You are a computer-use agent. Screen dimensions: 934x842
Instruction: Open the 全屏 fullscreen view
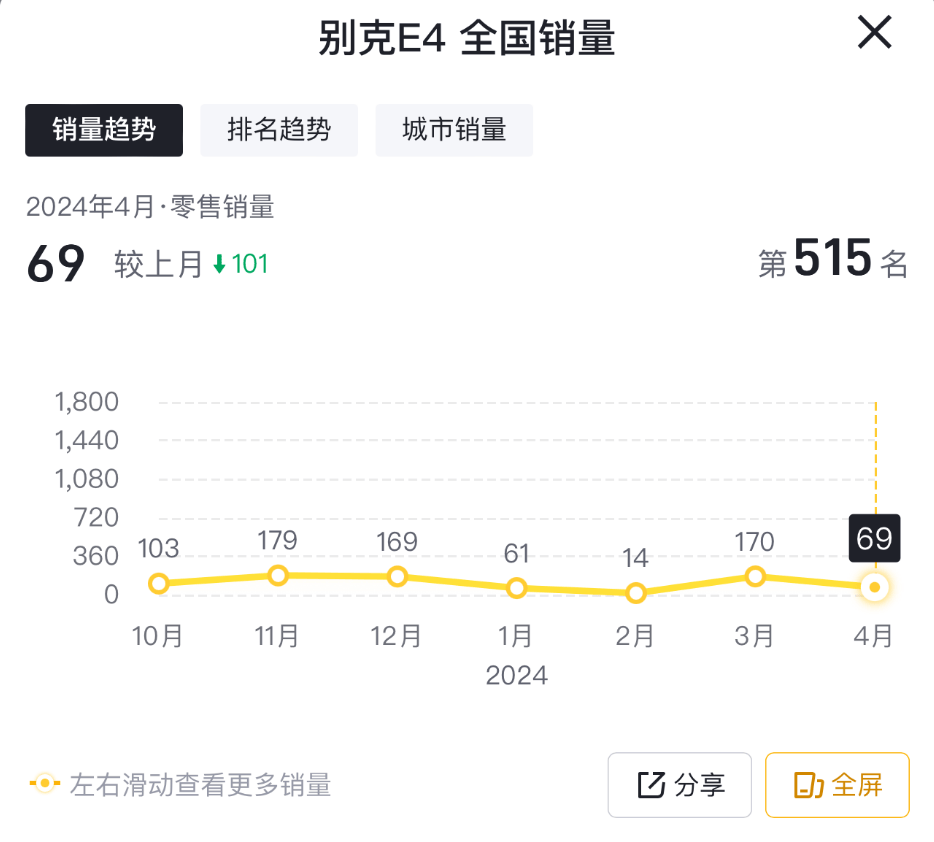click(837, 785)
